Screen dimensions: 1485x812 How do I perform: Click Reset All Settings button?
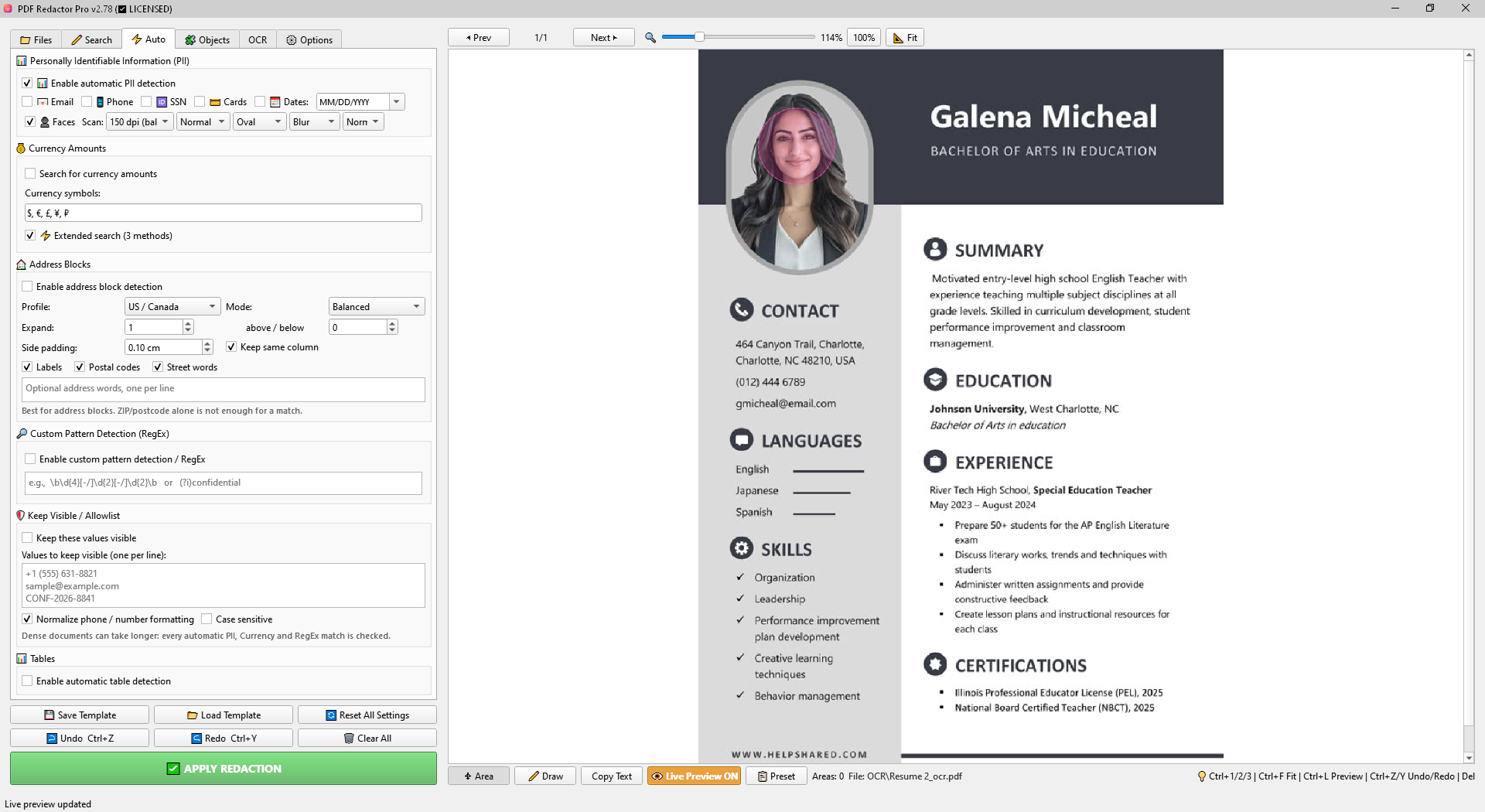point(367,715)
